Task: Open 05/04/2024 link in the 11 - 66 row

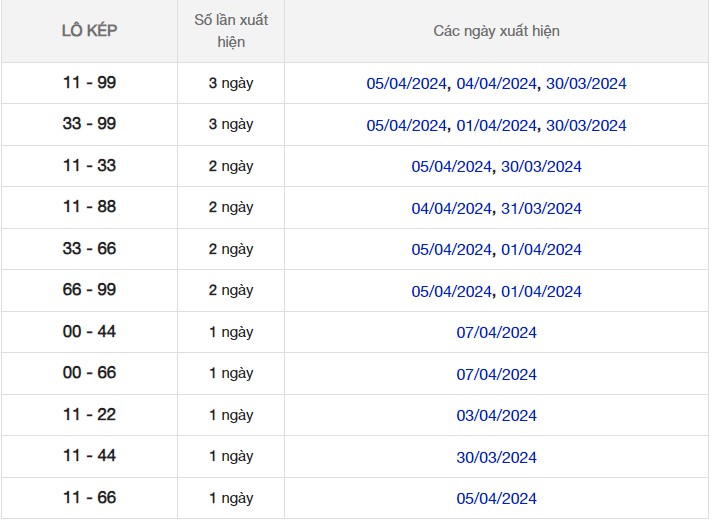Action: click(x=496, y=499)
